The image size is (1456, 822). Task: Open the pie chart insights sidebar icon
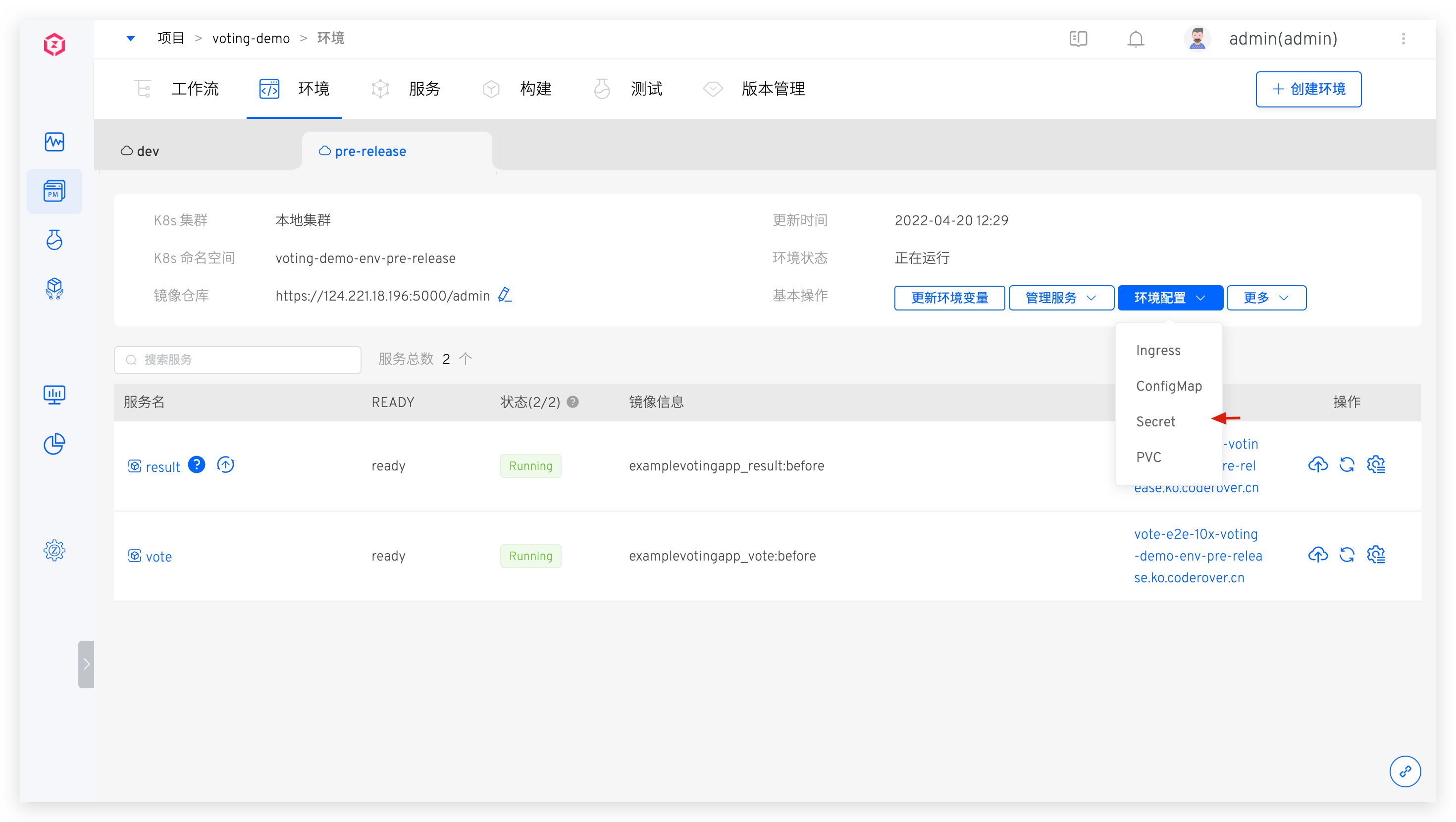[54, 444]
